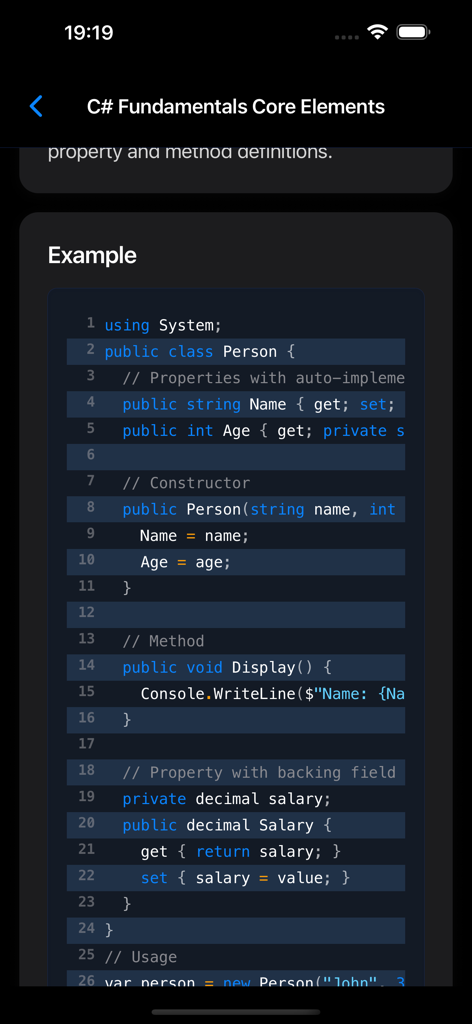The height and width of the screenshot is (1024, 472).
Task: Tap the blue back chevron
Action: click(37, 106)
